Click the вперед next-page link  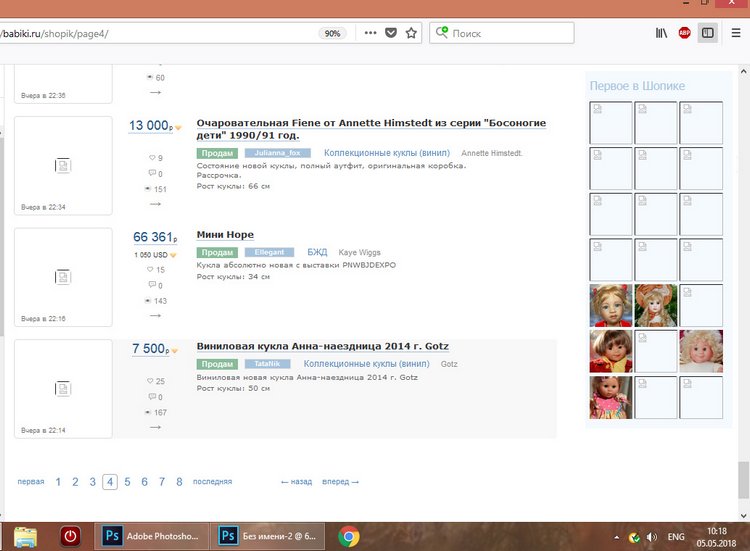[x=340, y=482]
